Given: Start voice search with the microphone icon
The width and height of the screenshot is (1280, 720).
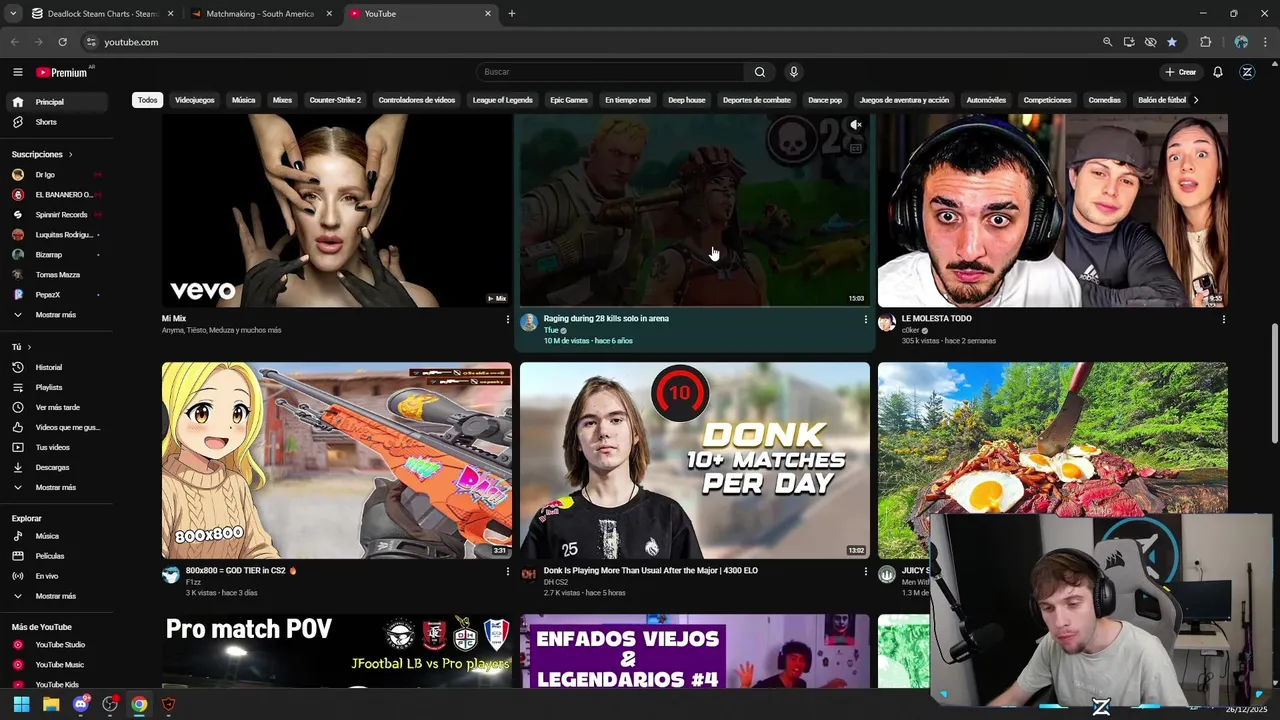Looking at the screenshot, I should pos(794,72).
